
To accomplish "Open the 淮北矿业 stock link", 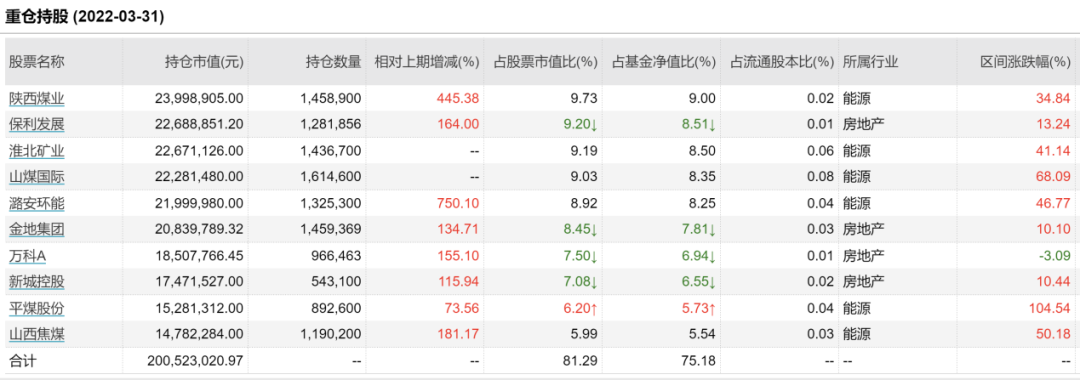I will pos(37,151).
